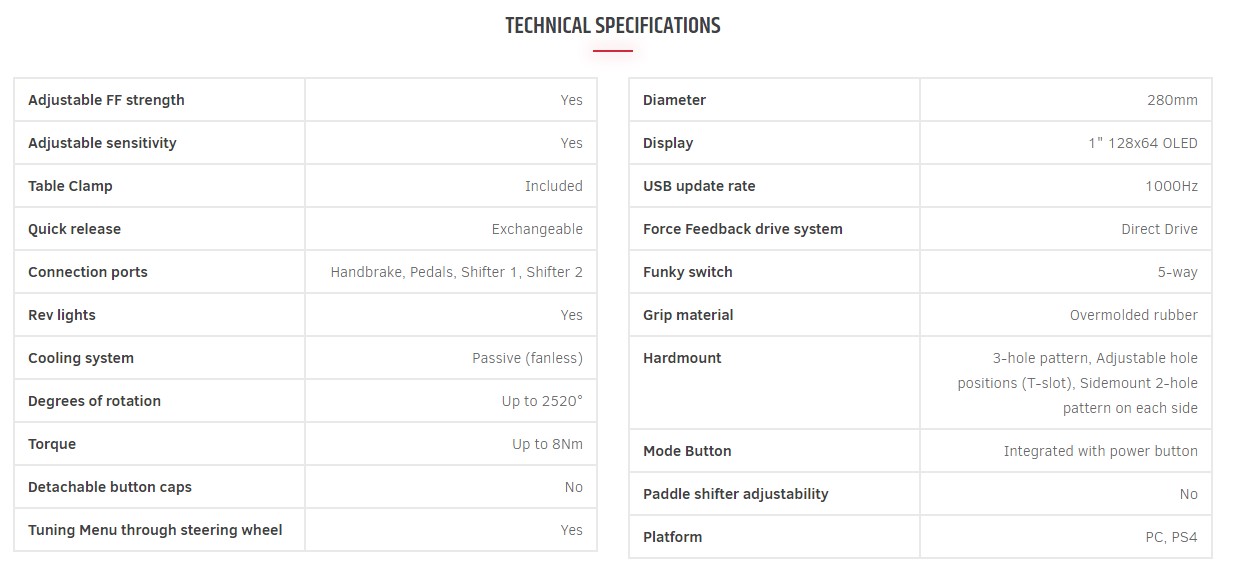
Task: Click the Hardmount 3-hole pattern description
Action: (1078, 383)
